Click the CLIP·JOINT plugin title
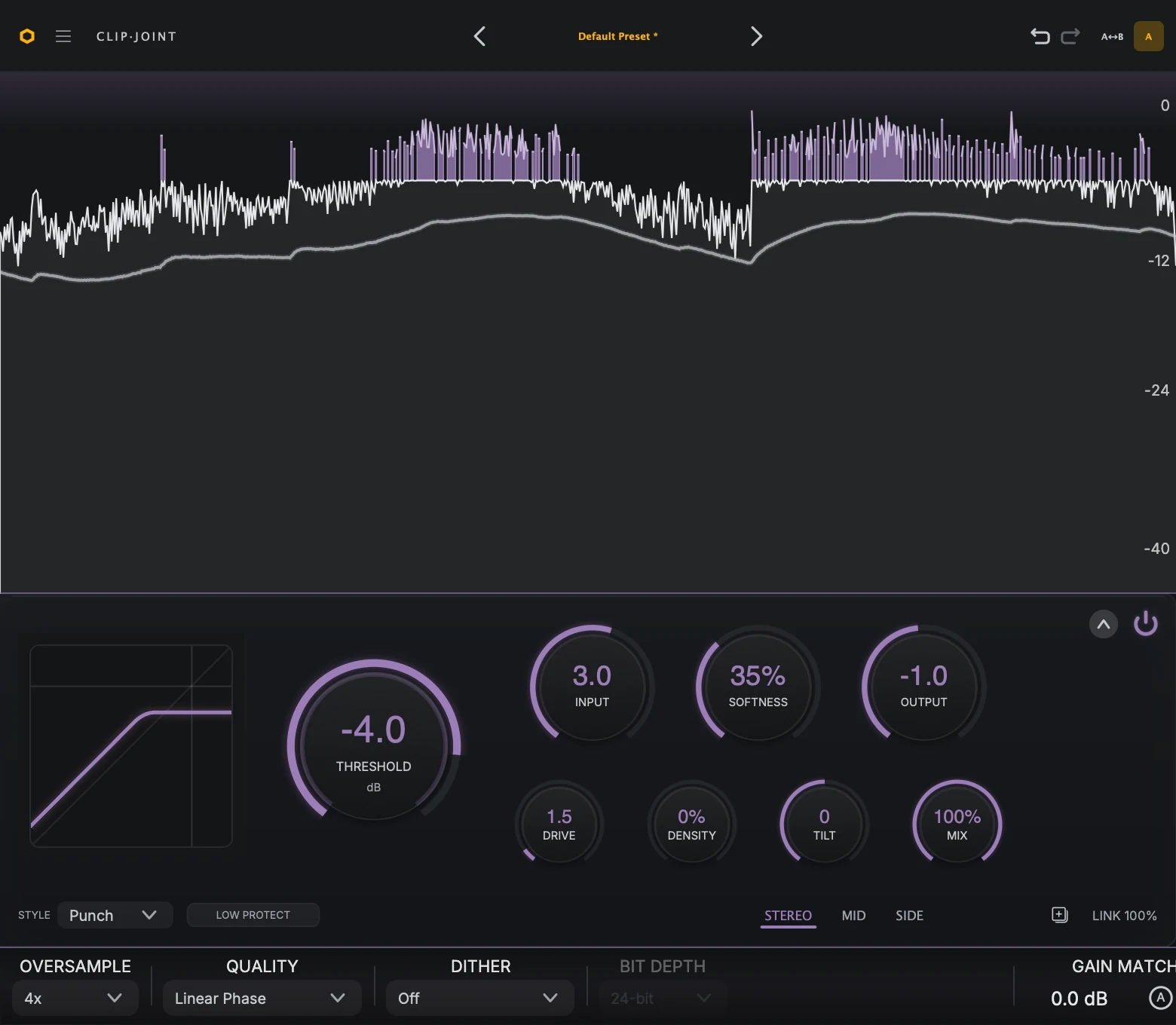Image resolution: width=1176 pixels, height=1025 pixels. point(136,36)
